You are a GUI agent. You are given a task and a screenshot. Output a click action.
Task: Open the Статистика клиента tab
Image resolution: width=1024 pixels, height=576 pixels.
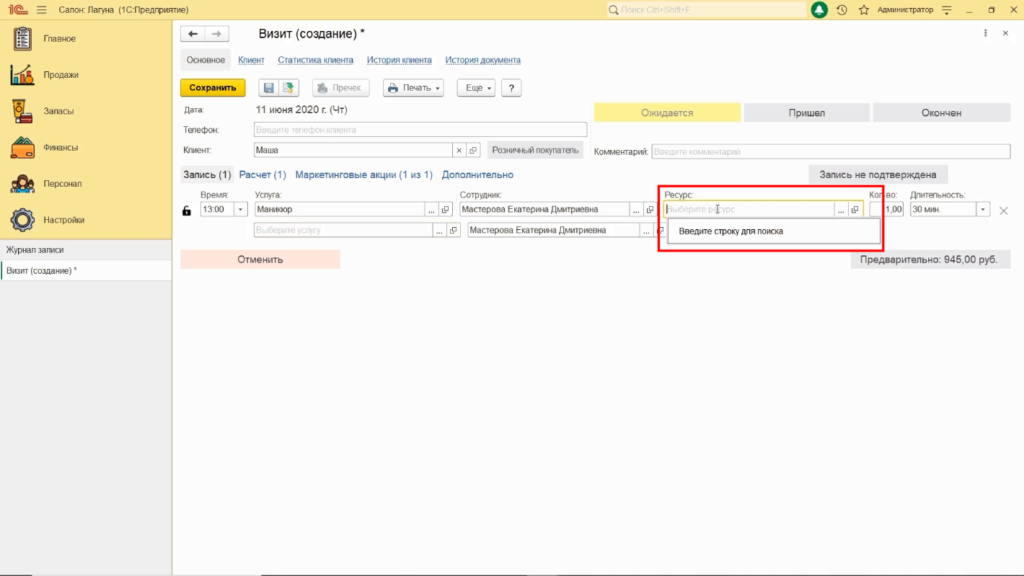[x=315, y=60]
